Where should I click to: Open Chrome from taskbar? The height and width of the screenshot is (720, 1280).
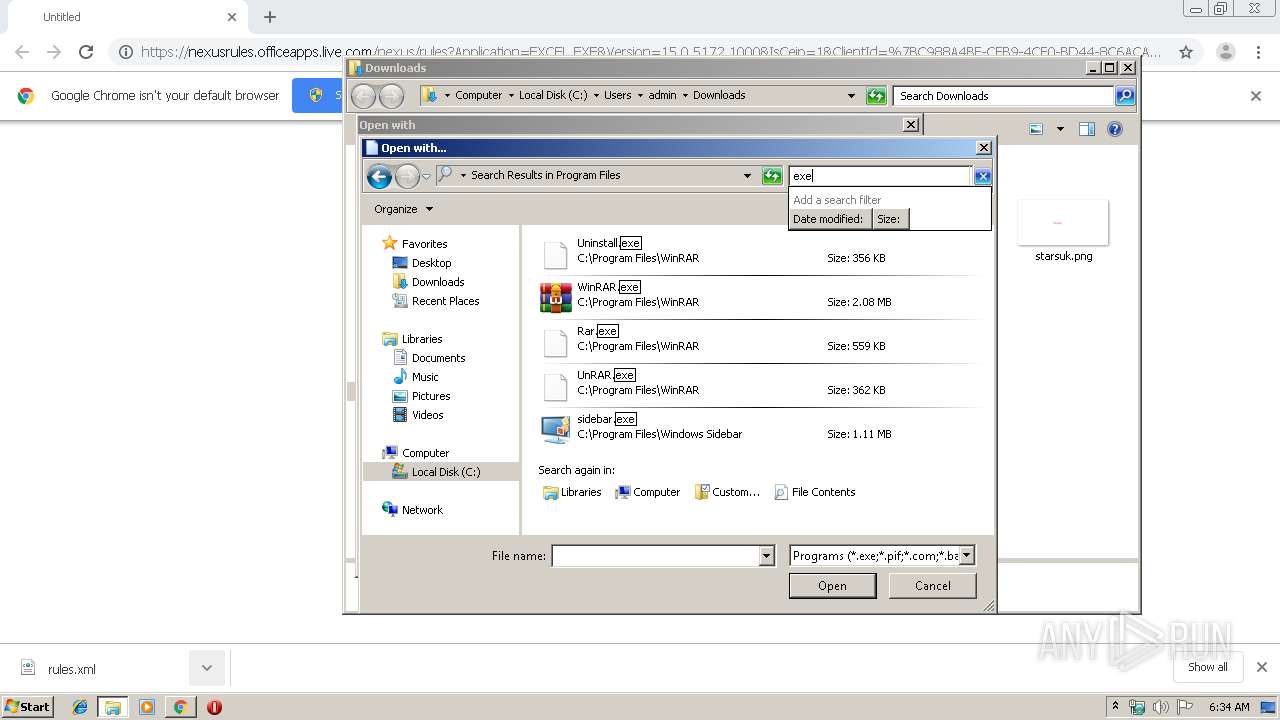click(x=180, y=707)
